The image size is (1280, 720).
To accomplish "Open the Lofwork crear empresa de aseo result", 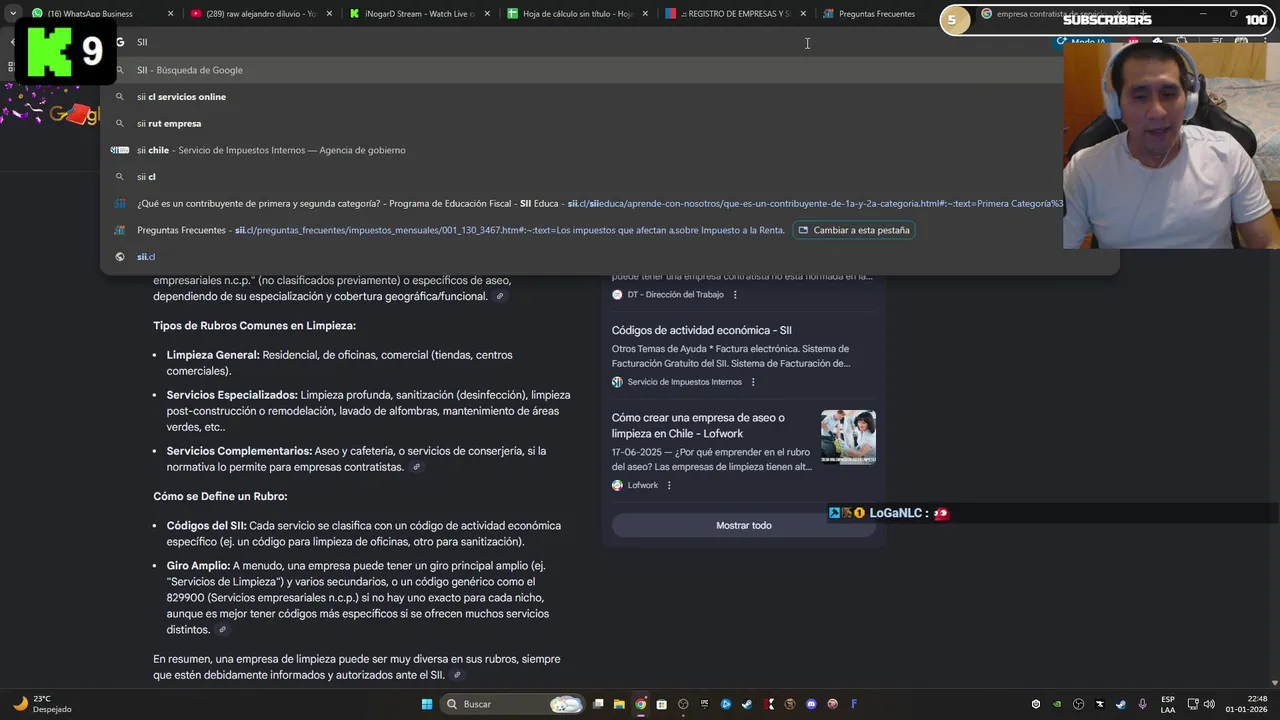I will [698, 425].
